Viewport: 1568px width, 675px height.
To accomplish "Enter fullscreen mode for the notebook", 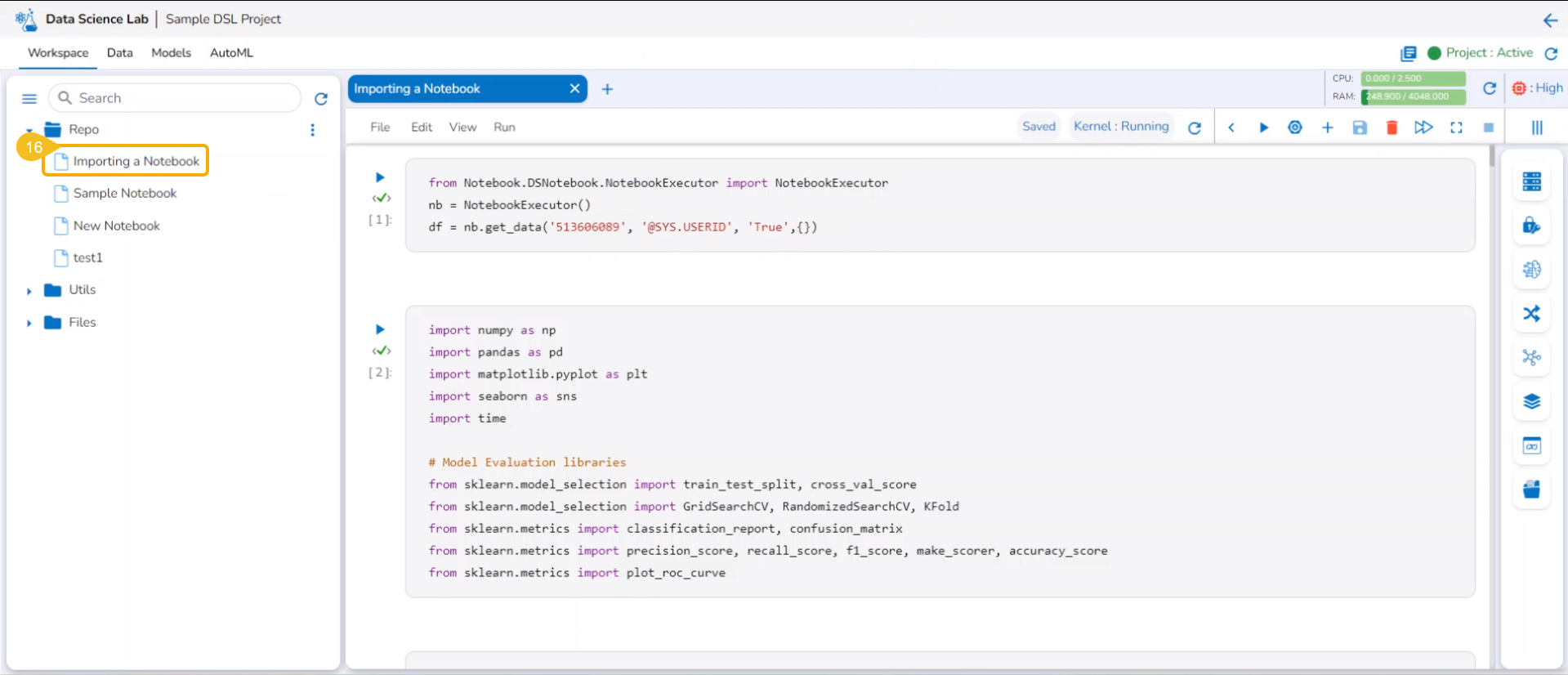I will (x=1456, y=127).
